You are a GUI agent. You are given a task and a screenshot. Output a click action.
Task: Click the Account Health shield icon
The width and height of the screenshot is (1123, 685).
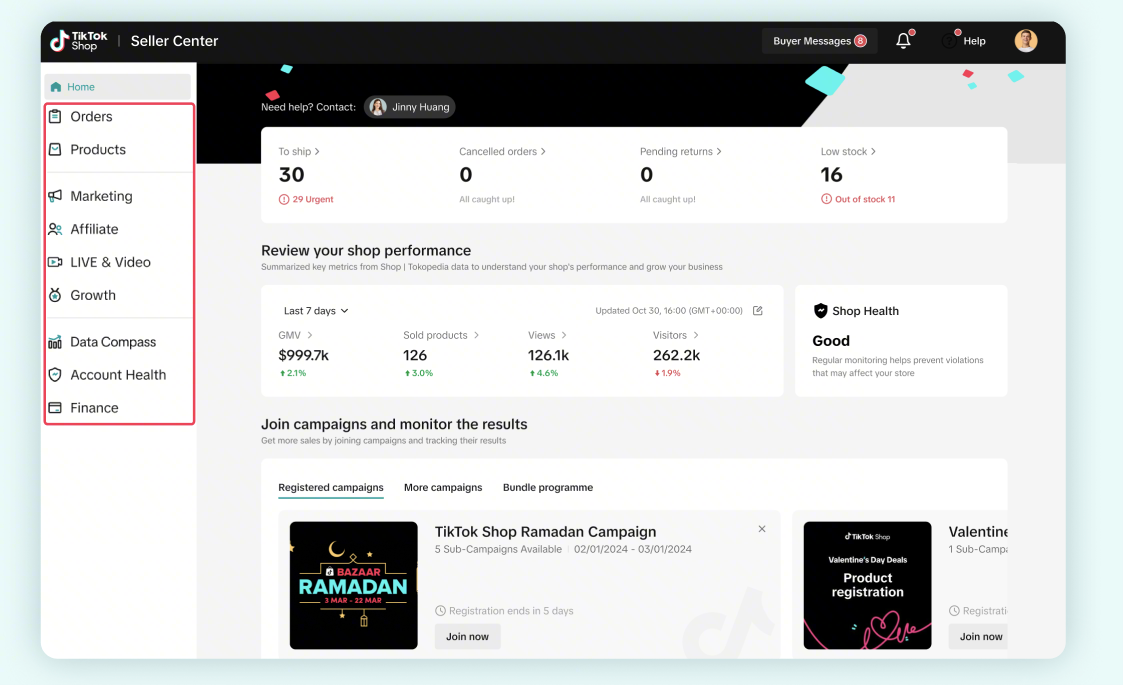point(55,375)
